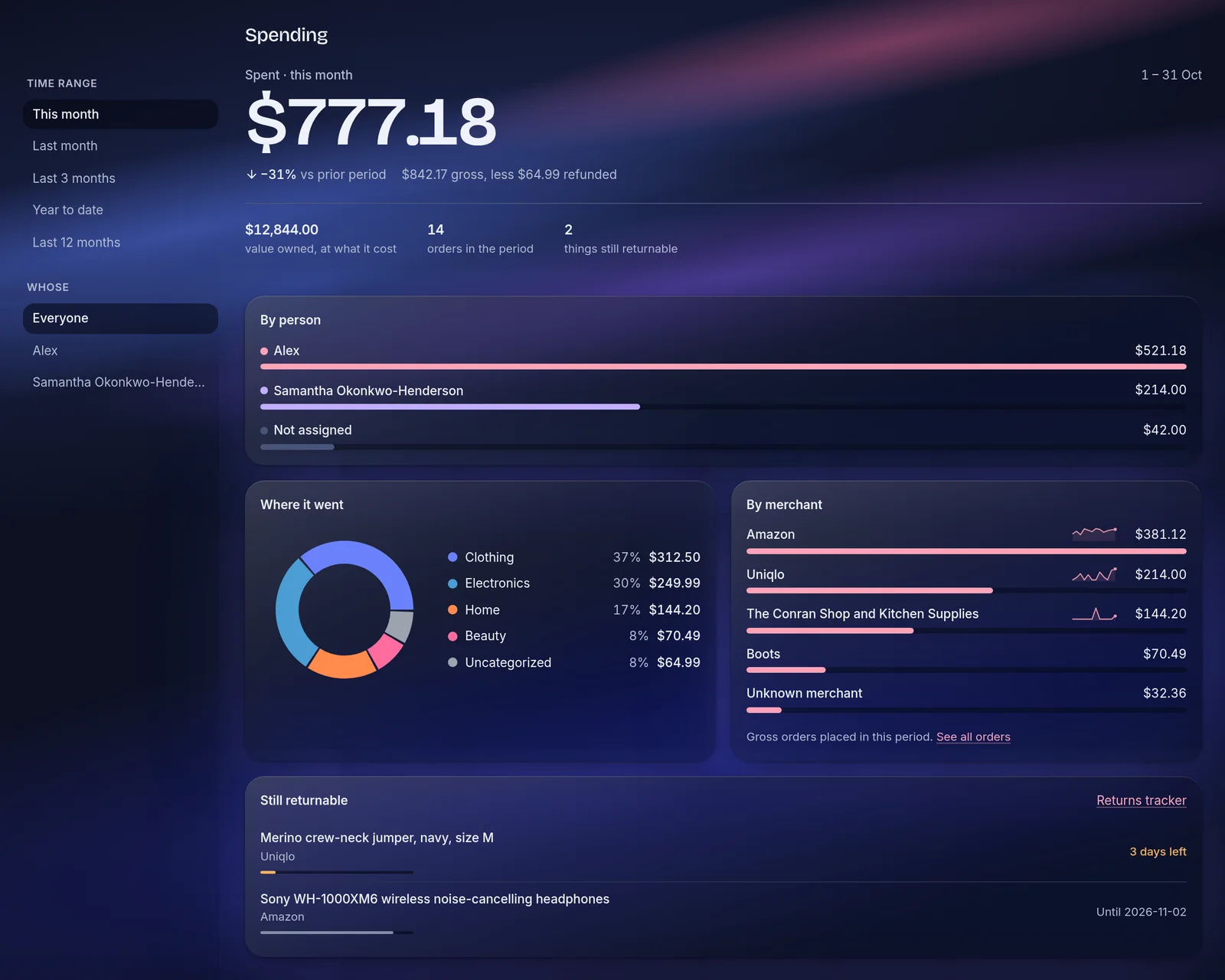Viewport: 1225px width, 980px height.
Task: Click the Uniqlo sparkline chart
Action: (1094, 574)
